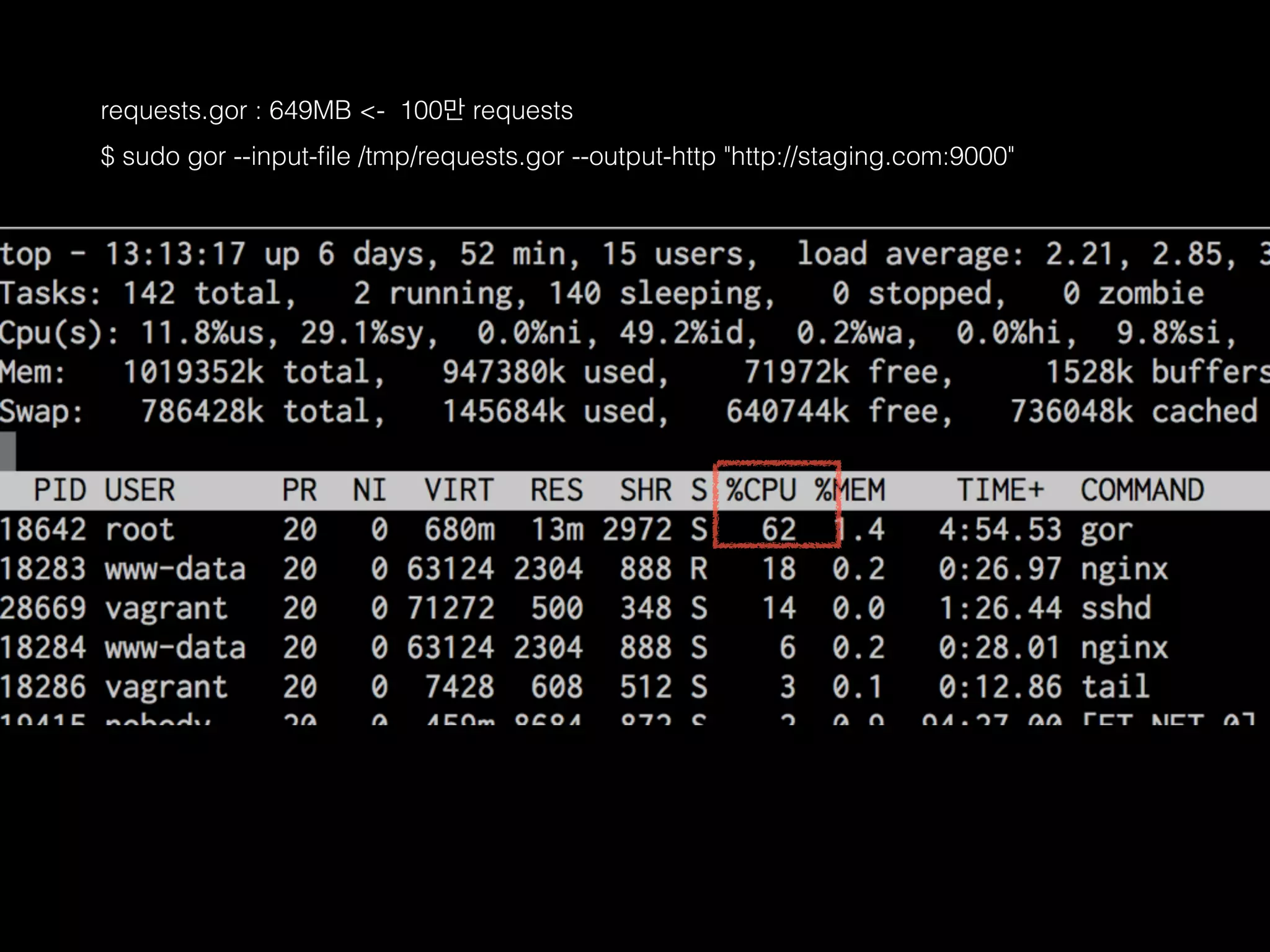Viewport: 1270px width, 952px height.
Task: Click the 'gor' command name
Action: [x=1107, y=531]
